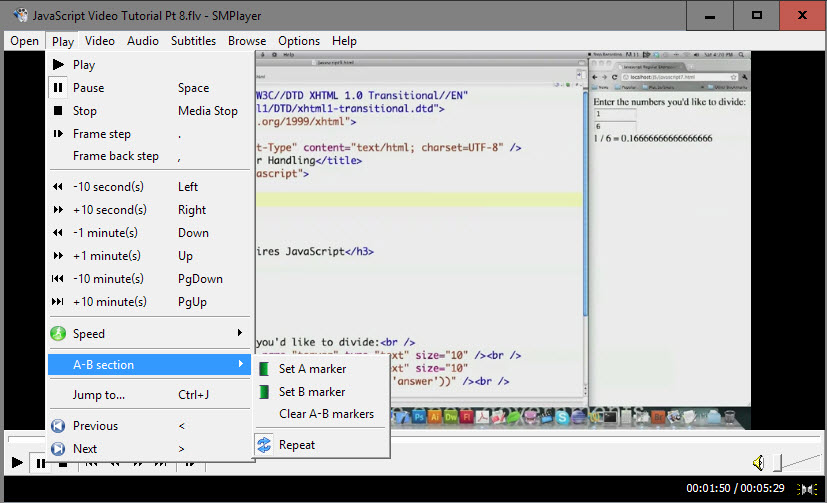This screenshot has height=503, width=827.
Task: Select +1 minute(s) seek entry
Action: [149, 256]
